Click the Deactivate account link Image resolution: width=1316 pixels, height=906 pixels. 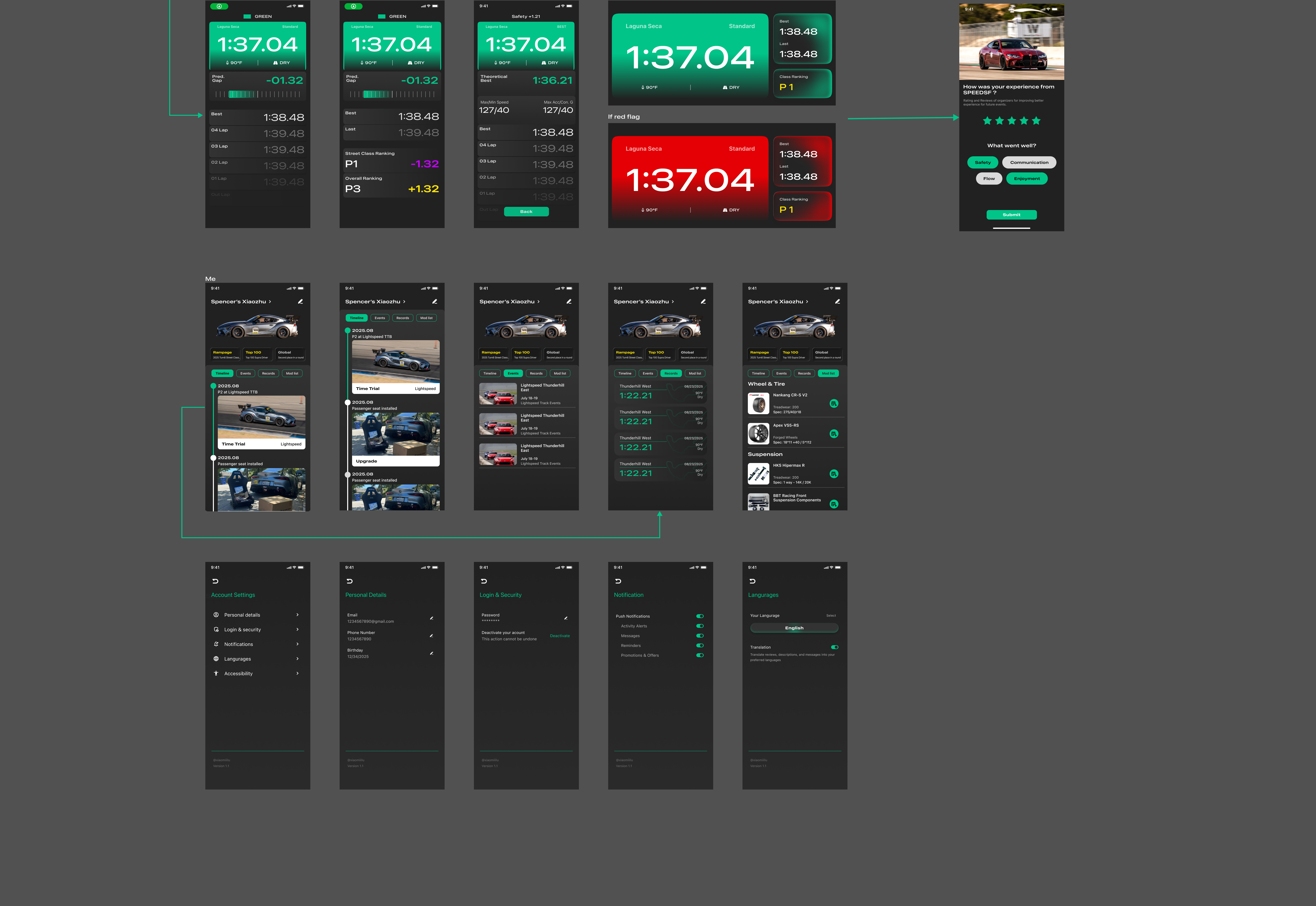(x=560, y=636)
